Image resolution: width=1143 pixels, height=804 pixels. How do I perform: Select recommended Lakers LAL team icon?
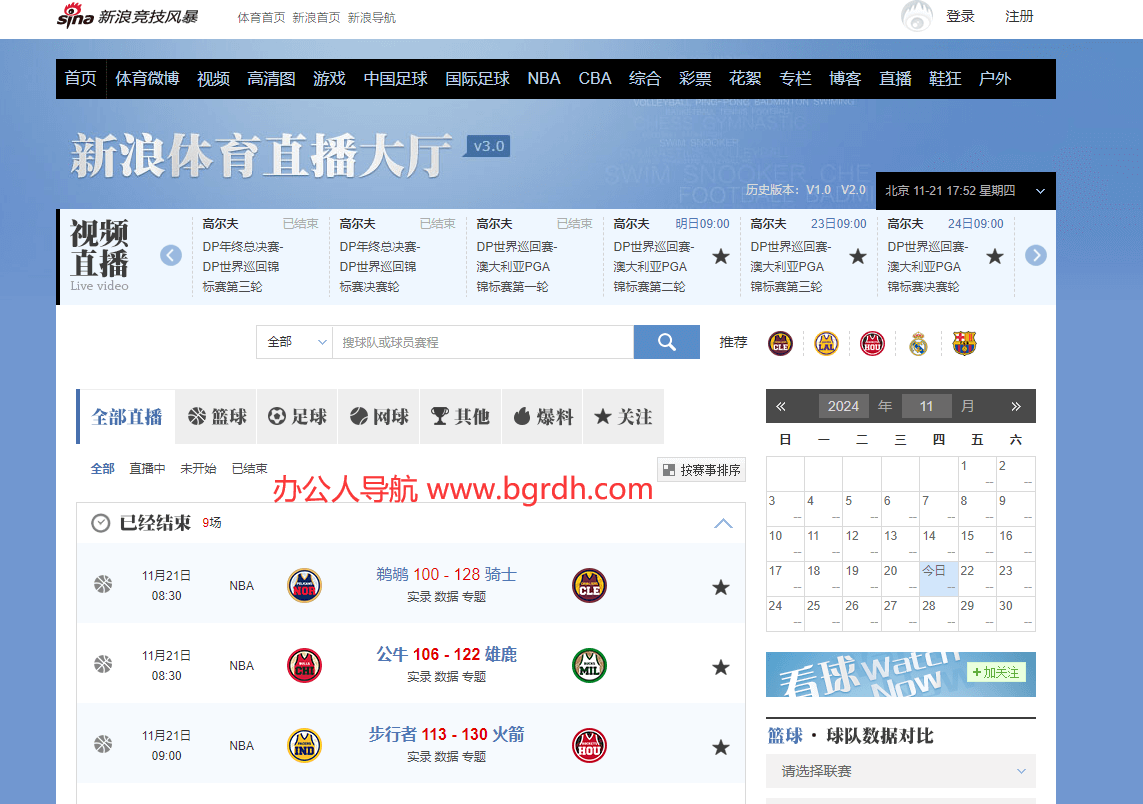[x=826, y=343]
